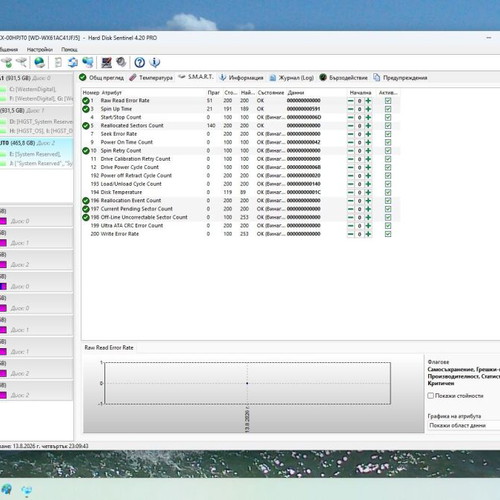Refresh disk data with blue arrows icon

click(x=73, y=62)
